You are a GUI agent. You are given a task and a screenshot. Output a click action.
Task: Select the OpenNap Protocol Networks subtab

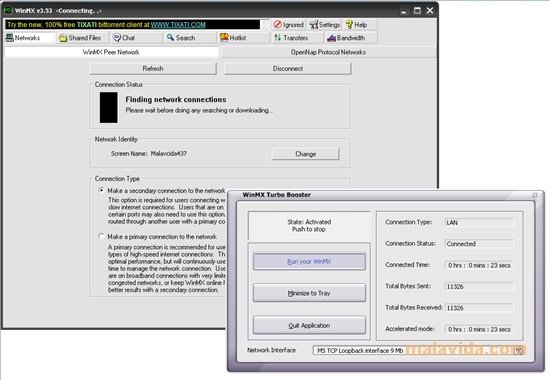(328, 52)
